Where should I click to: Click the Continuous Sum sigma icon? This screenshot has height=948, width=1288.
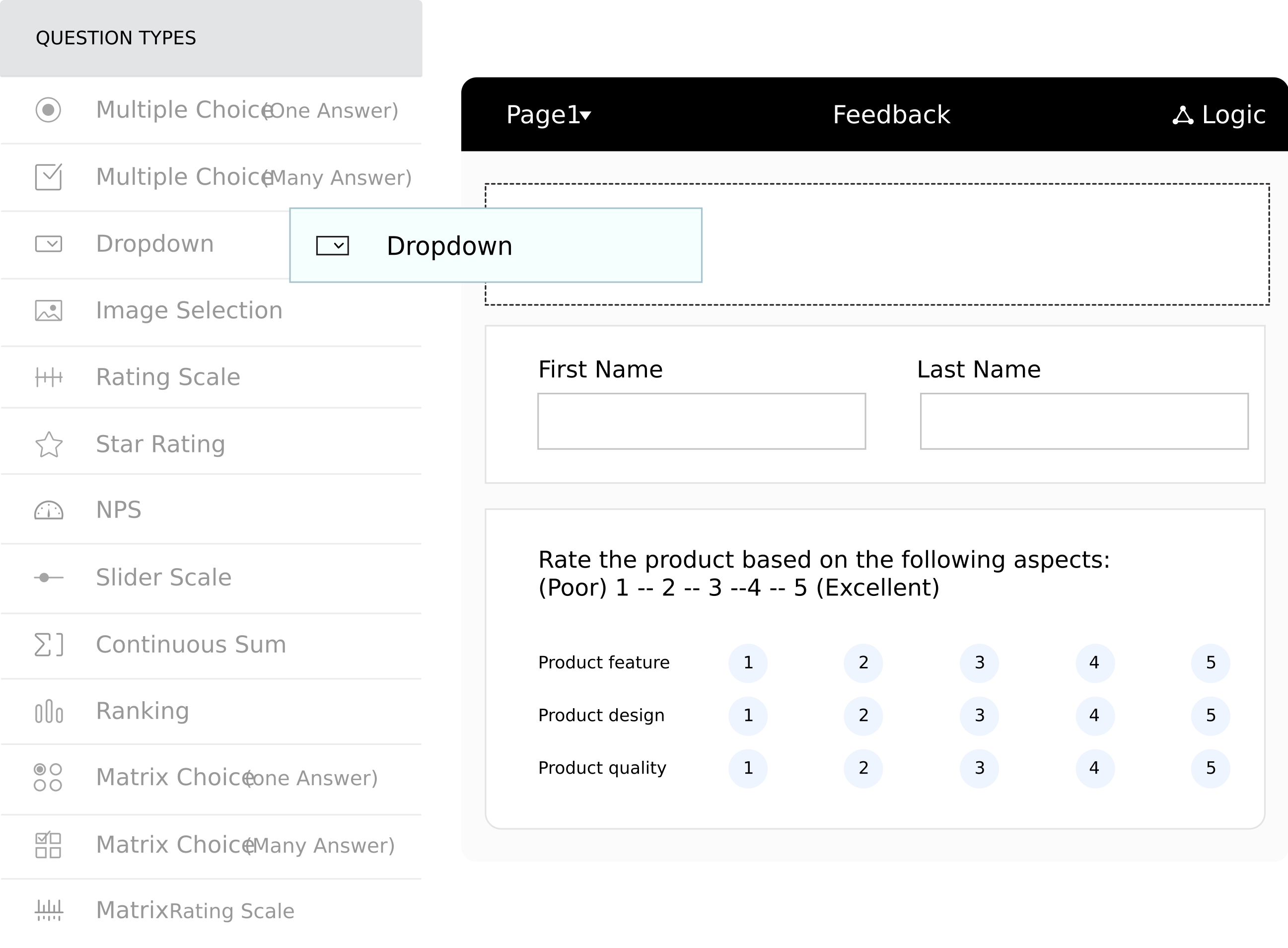coord(49,645)
